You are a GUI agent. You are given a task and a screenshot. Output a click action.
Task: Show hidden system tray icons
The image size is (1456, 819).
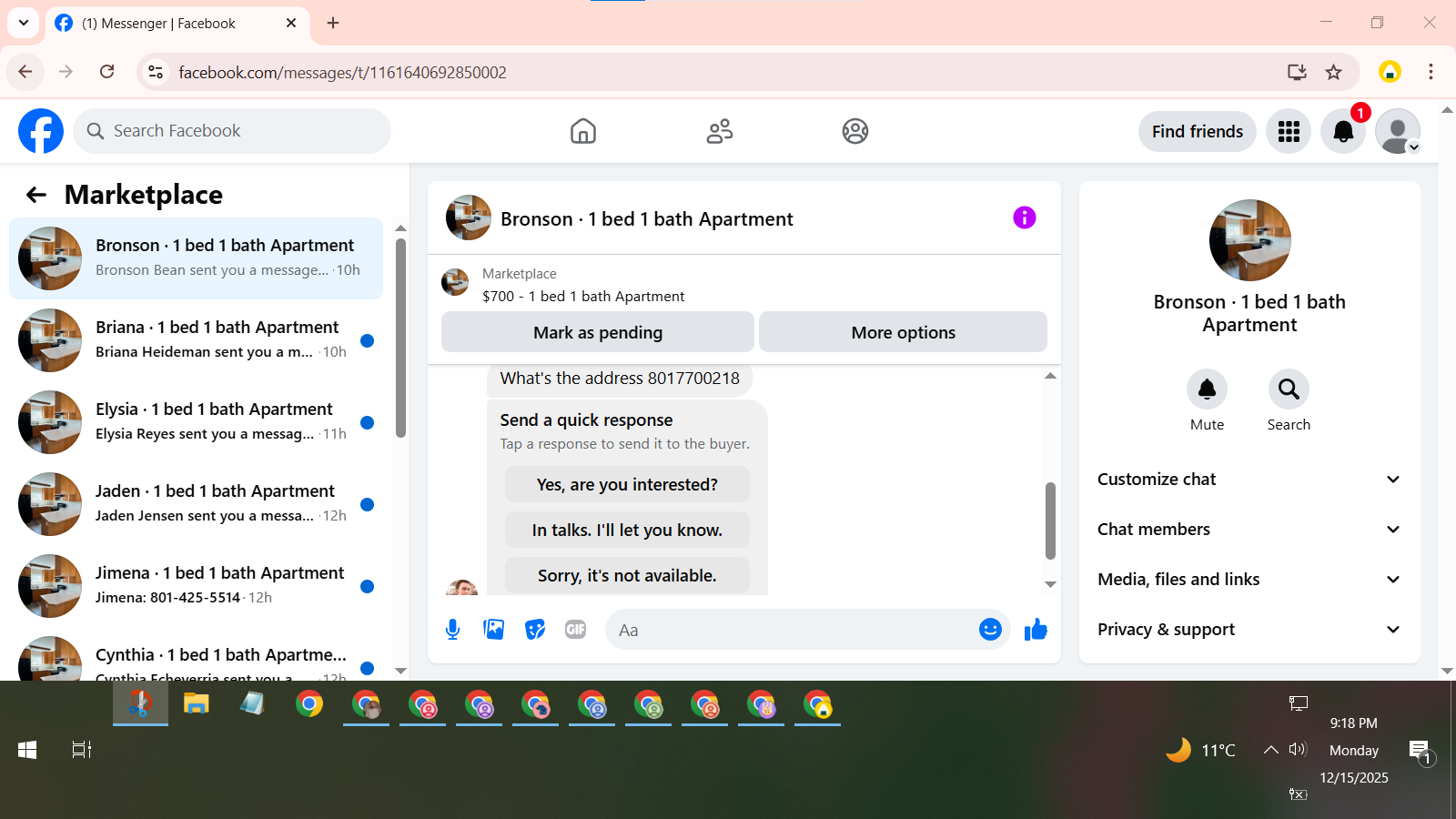[1270, 750]
